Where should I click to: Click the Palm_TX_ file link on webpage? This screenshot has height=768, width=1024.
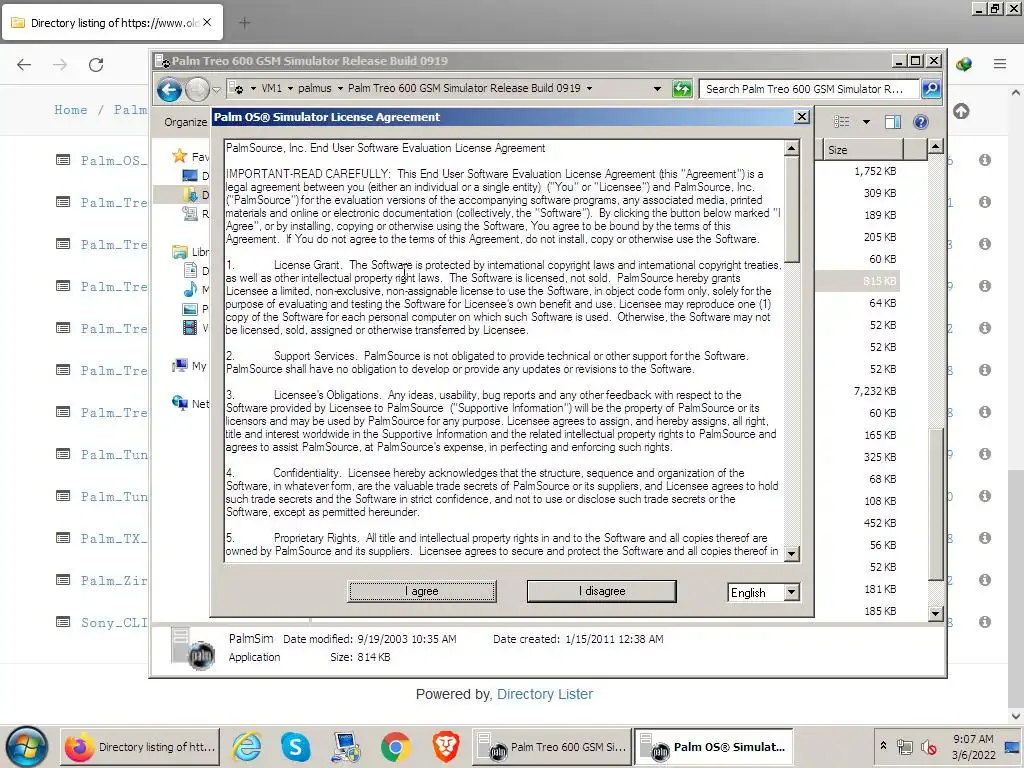[114, 539]
